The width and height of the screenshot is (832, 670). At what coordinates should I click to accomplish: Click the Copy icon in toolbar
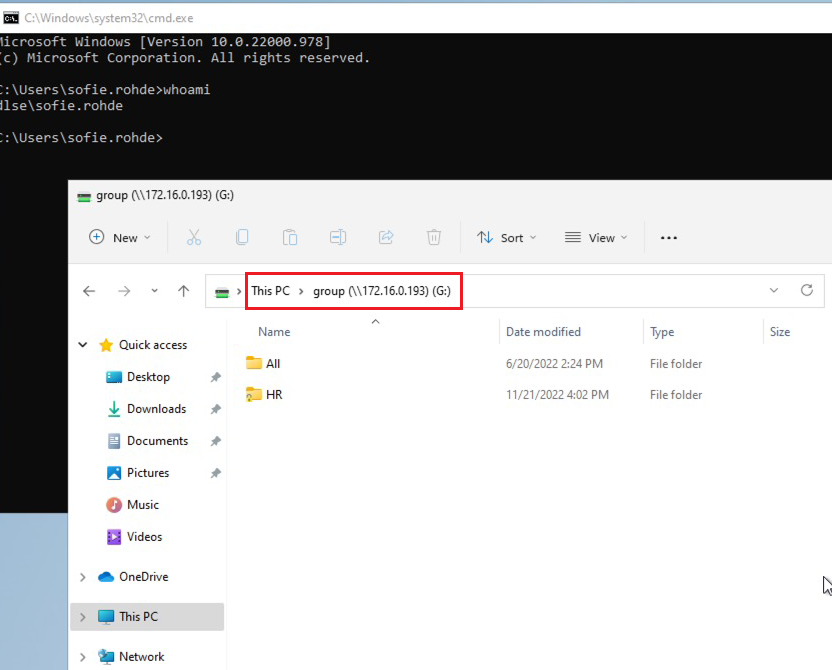(x=242, y=237)
